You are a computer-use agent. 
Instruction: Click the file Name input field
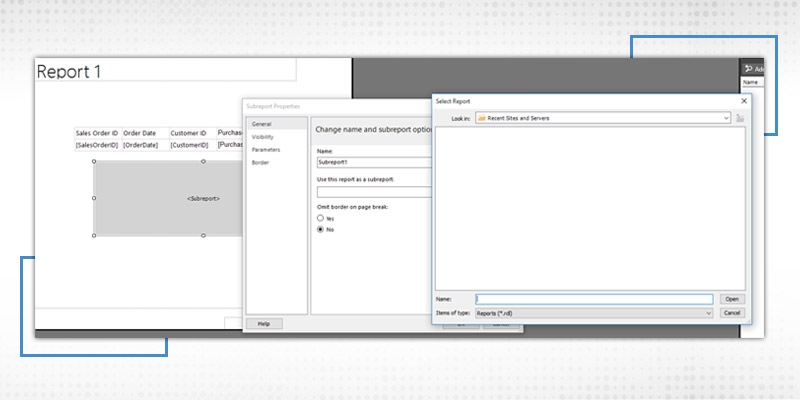coord(594,299)
